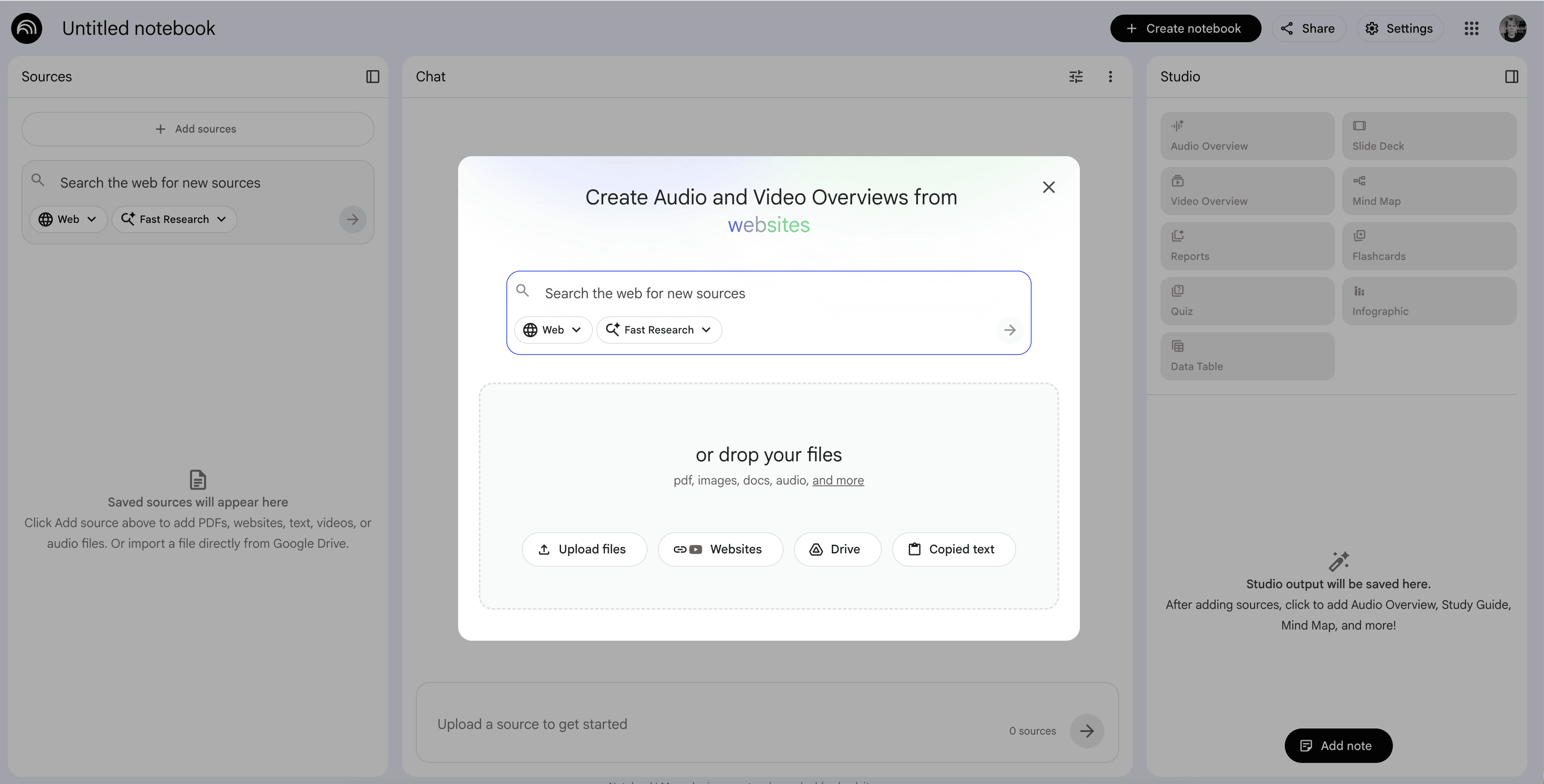Close the add sources dialog
The height and width of the screenshot is (784, 1544).
pos(1048,188)
